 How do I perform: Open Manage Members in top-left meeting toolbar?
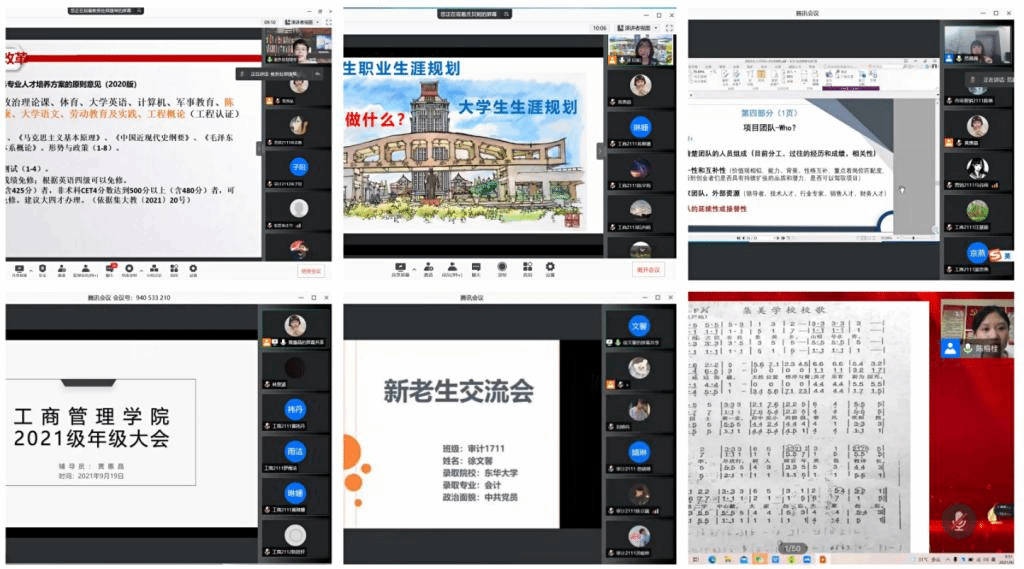click(x=87, y=267)
